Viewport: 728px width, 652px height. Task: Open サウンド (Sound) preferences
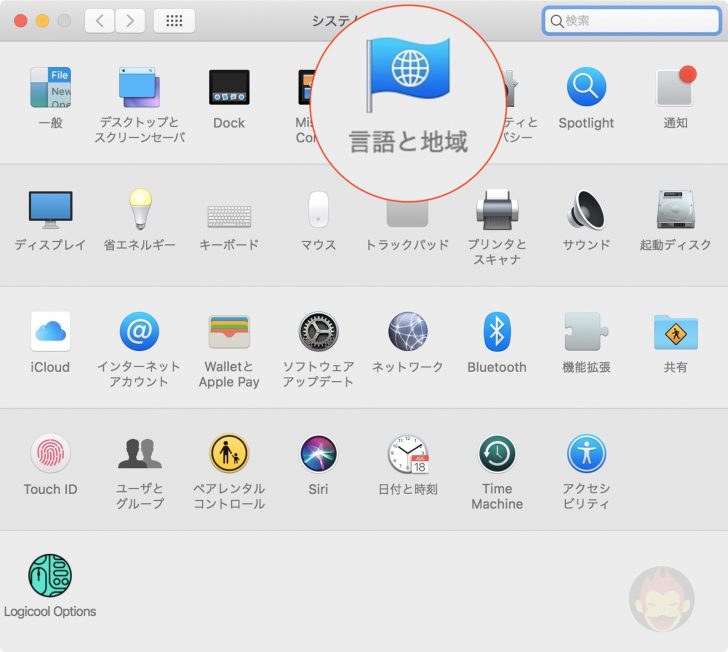pos(586,210)
